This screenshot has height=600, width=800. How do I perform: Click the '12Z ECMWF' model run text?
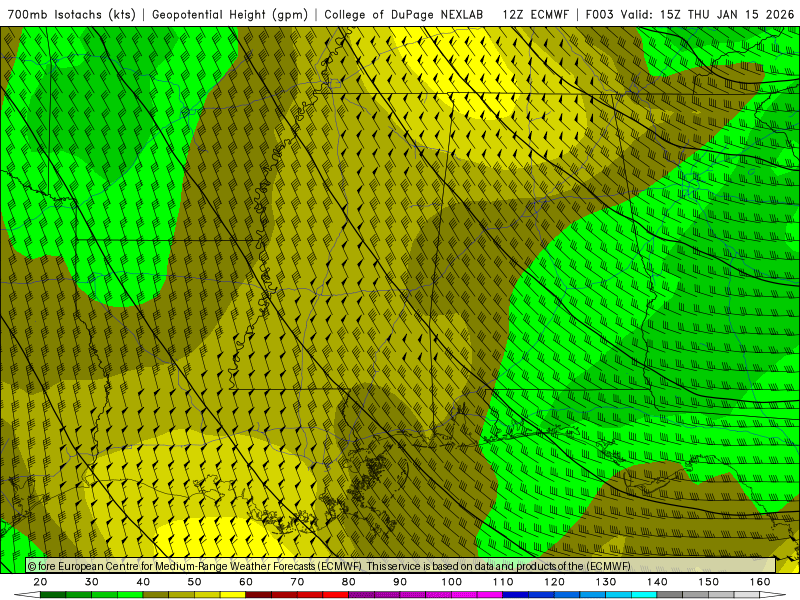536,14
